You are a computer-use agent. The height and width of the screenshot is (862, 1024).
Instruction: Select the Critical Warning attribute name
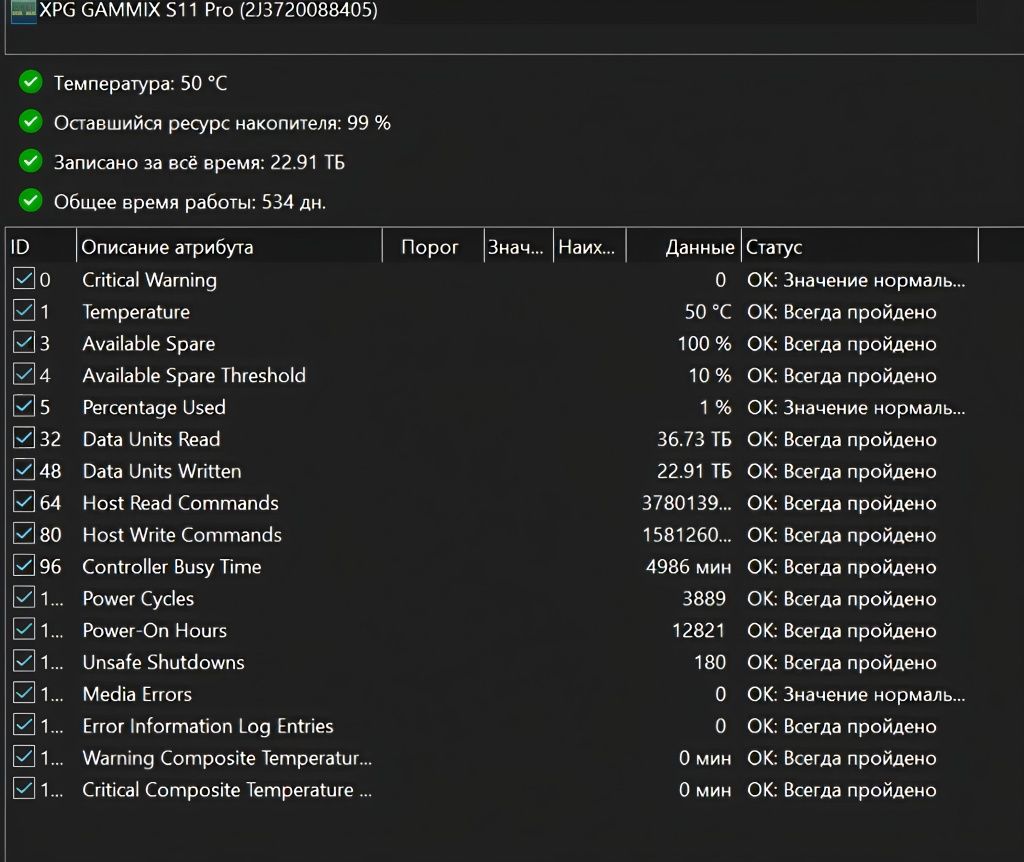click(x=150, y=279)
